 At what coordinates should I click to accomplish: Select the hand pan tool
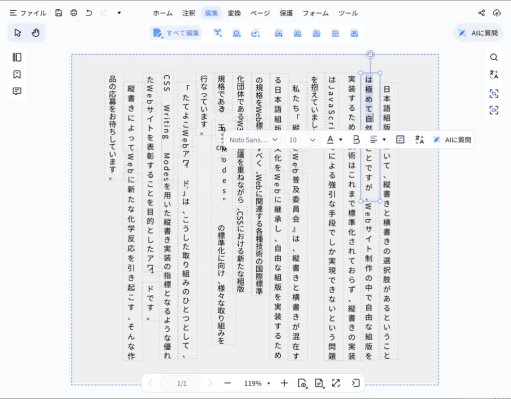coord(35,33)
